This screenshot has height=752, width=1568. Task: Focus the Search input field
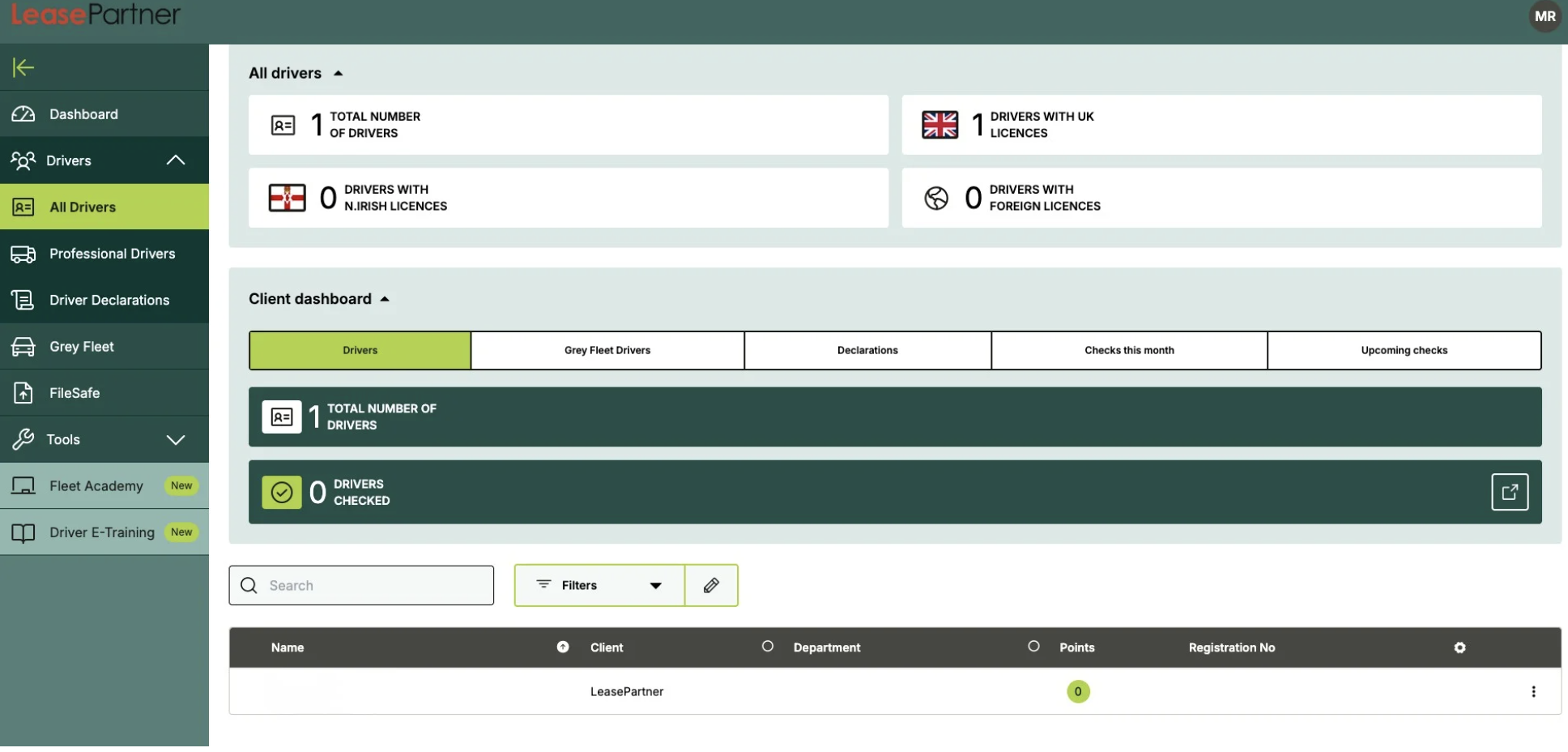[x=361, y=585]
